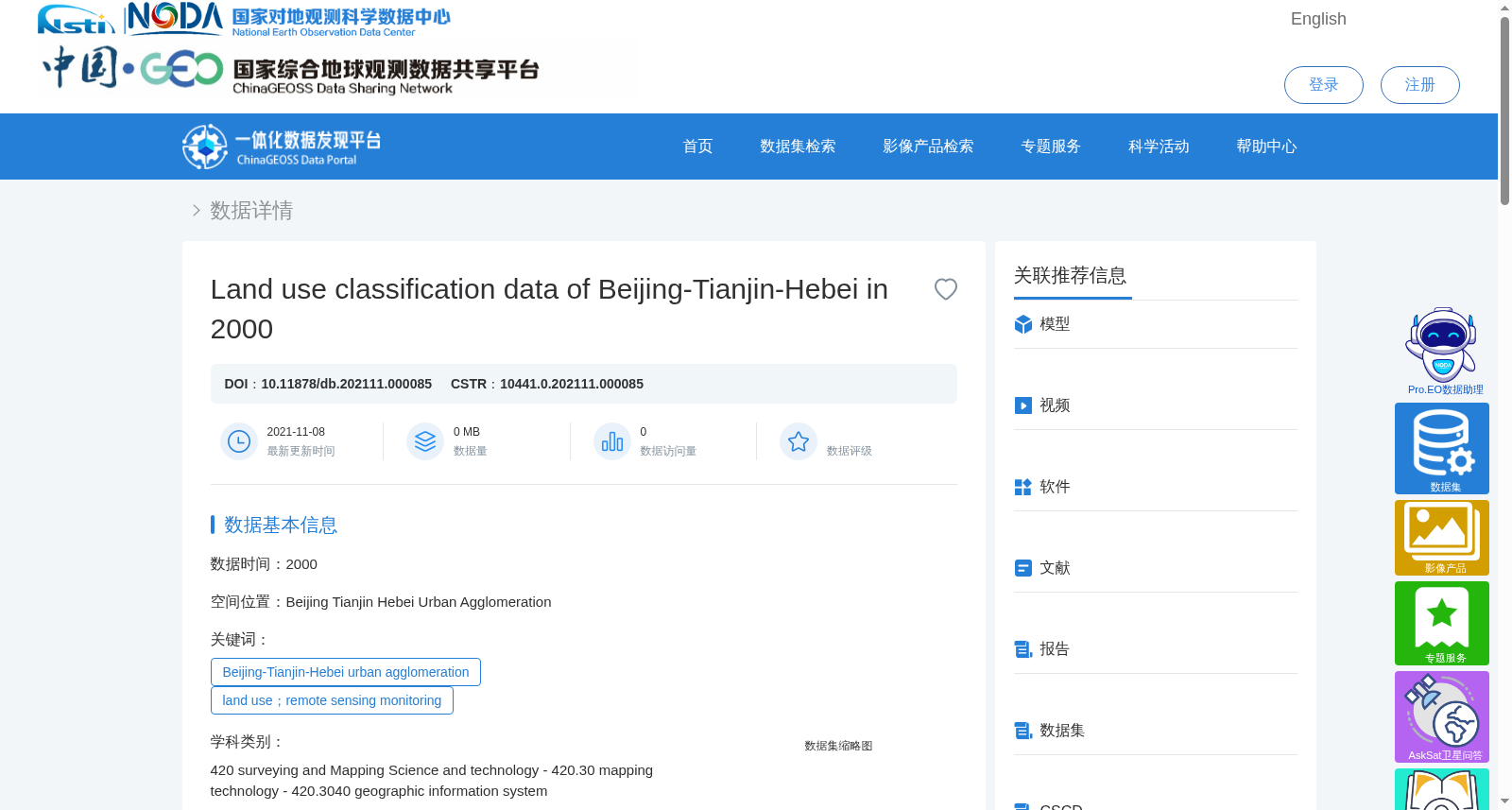Open the 影像产品检索 menu item
Viewport: 1512px width, 810px height.
(x=928, y=146)
